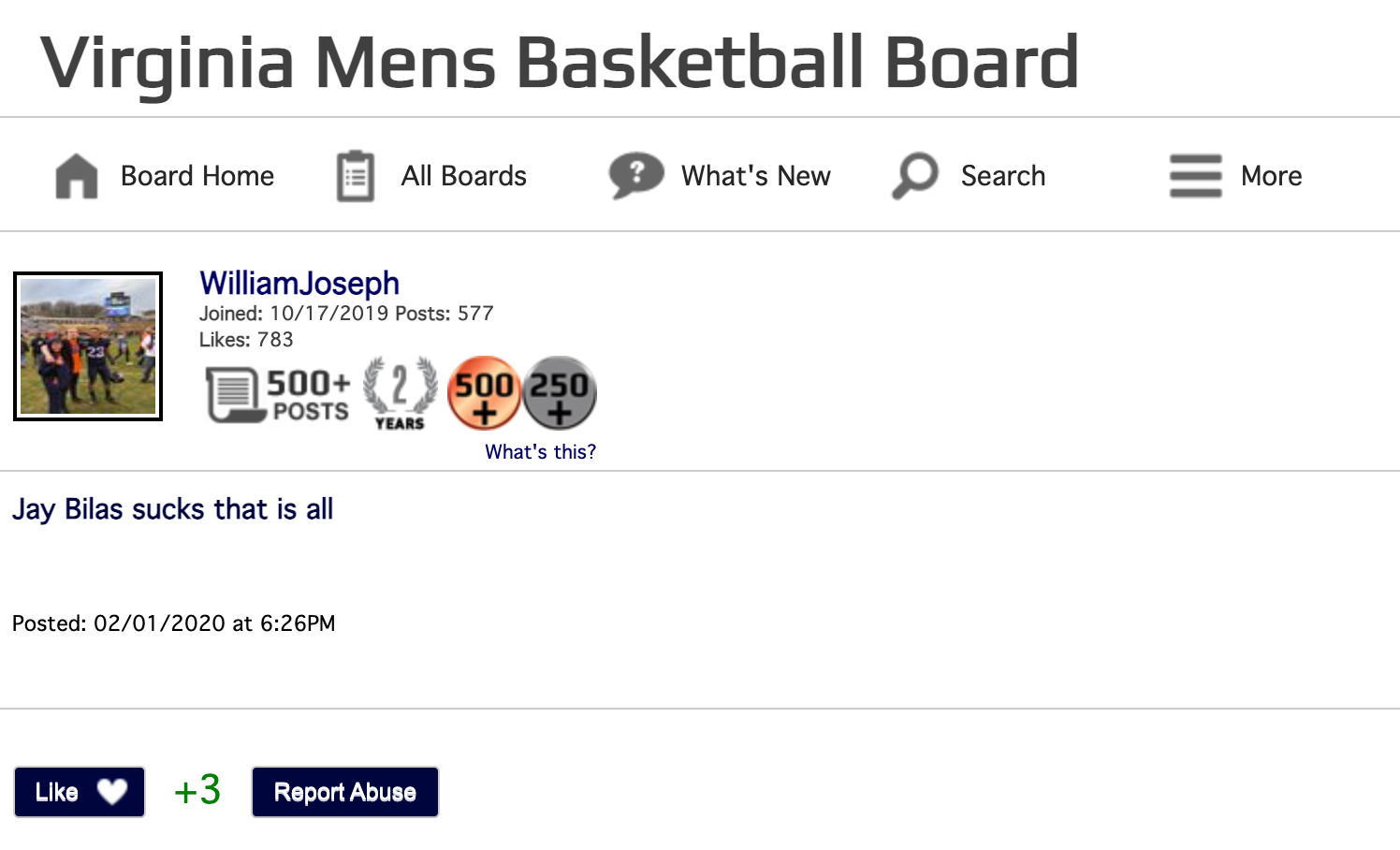Open the More hamburger menu icon
This screenshot has height=850, width=1400.
point(1196,176)
